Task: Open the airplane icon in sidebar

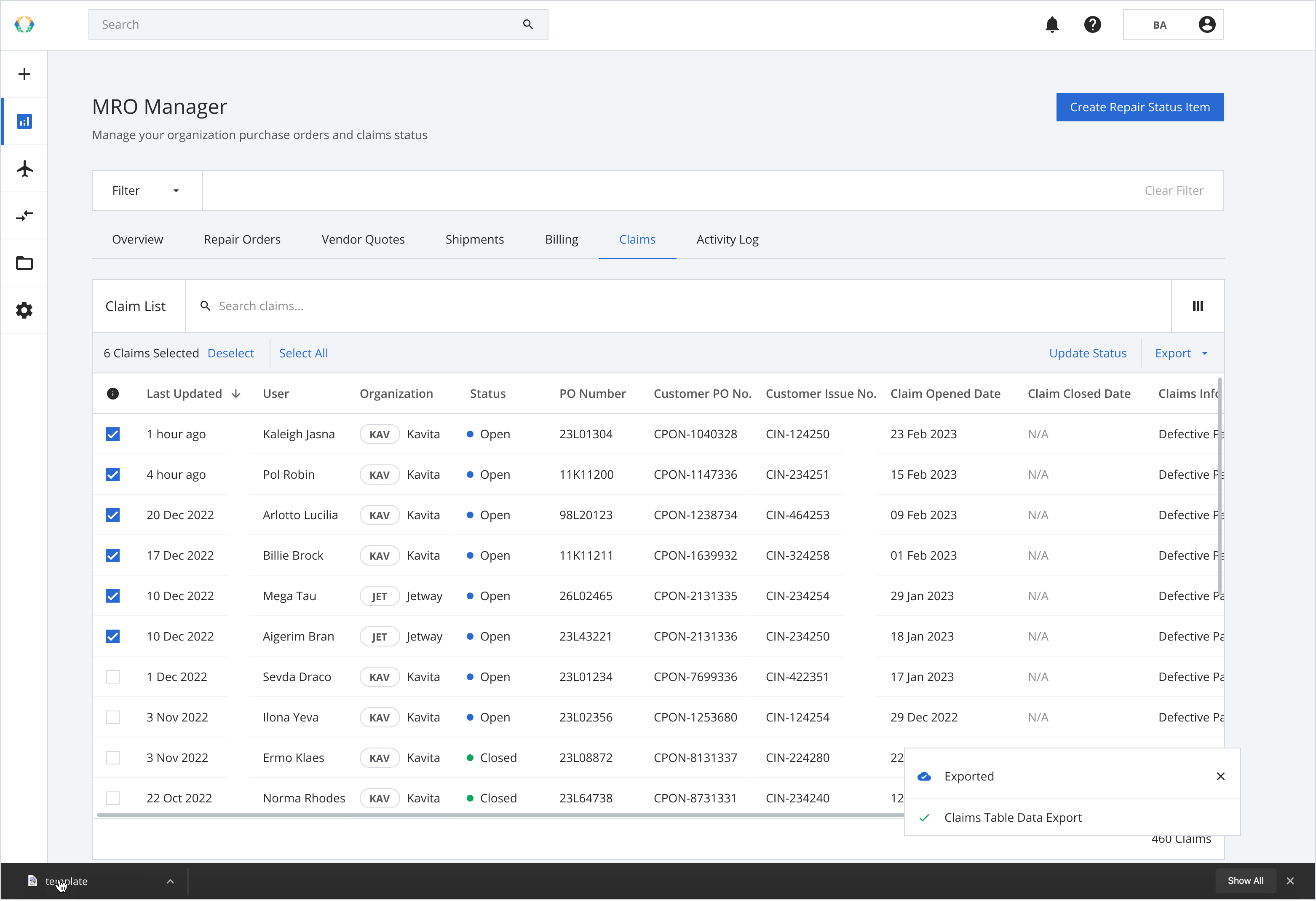Action: pyautogui.click(x=24, y=168)
